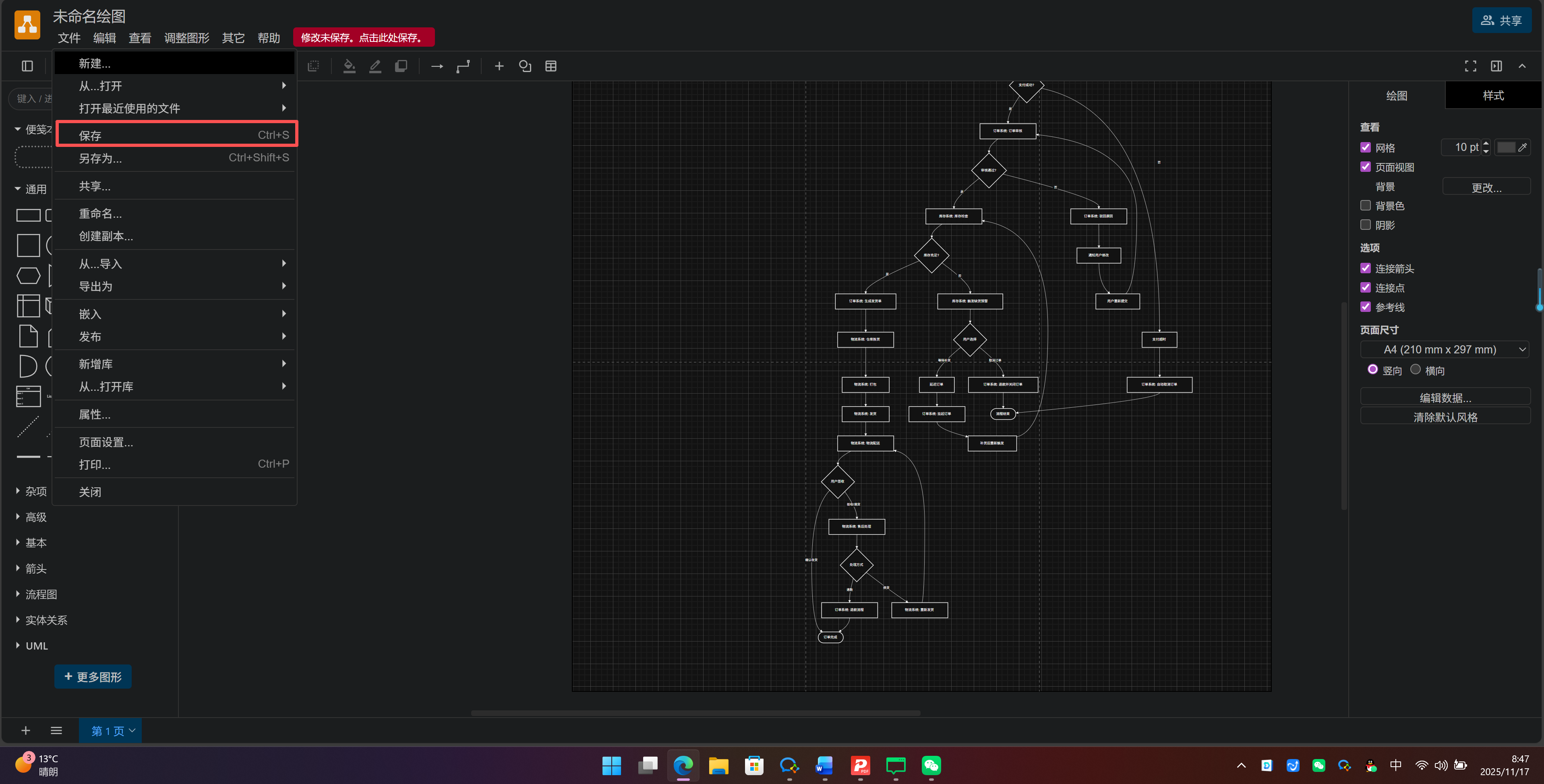1544x784 pixels.
Task: Click the fill color bucket icon
Action: click(349, 66)
